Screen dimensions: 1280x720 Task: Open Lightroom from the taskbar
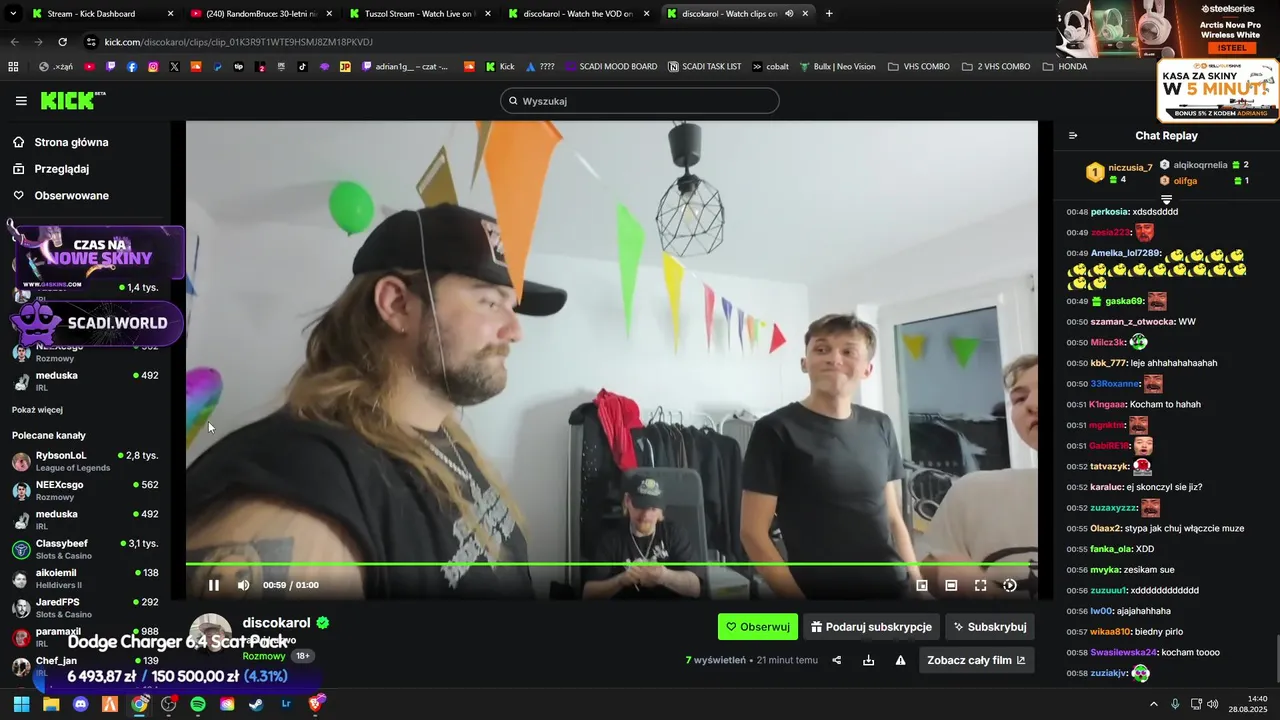tap(287, 704)
